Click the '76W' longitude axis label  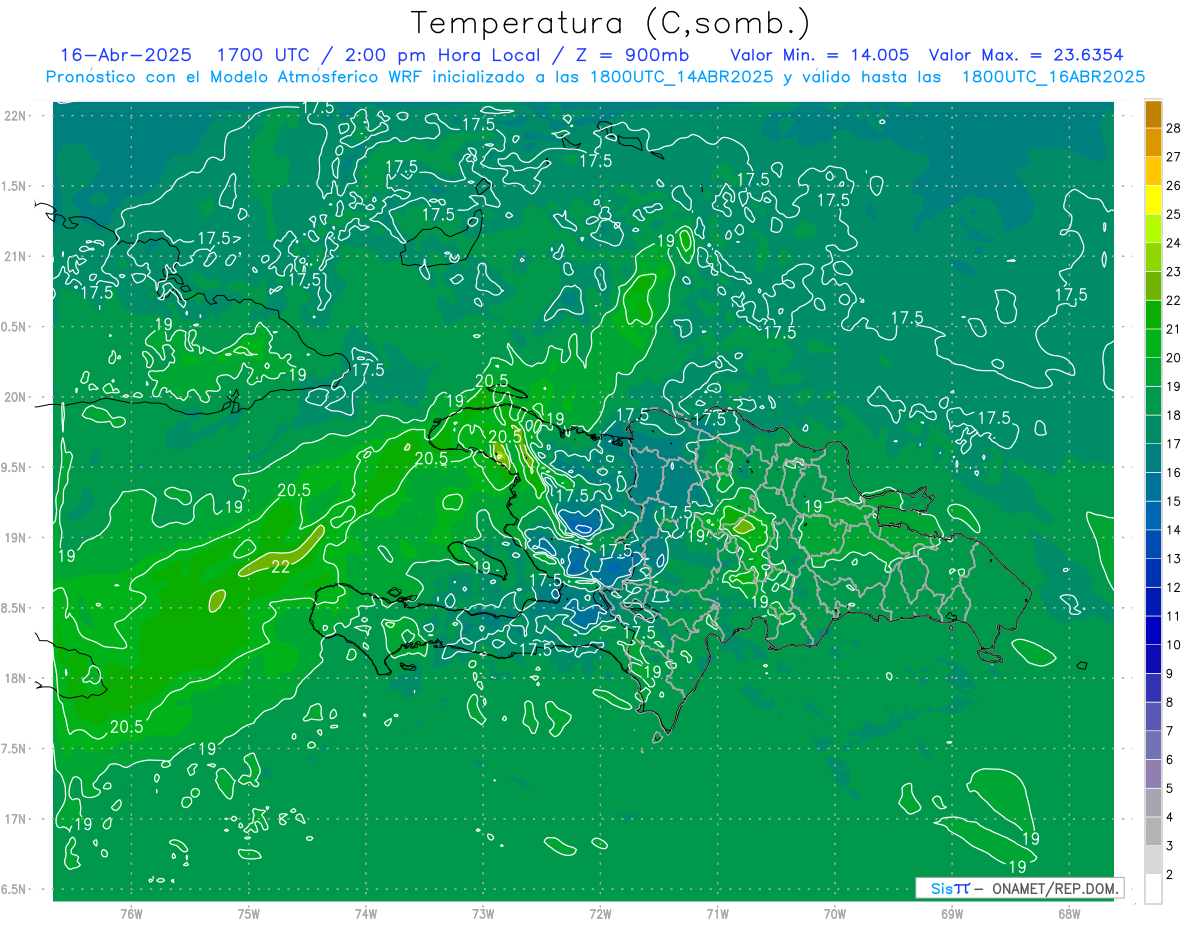coord(131,914)
